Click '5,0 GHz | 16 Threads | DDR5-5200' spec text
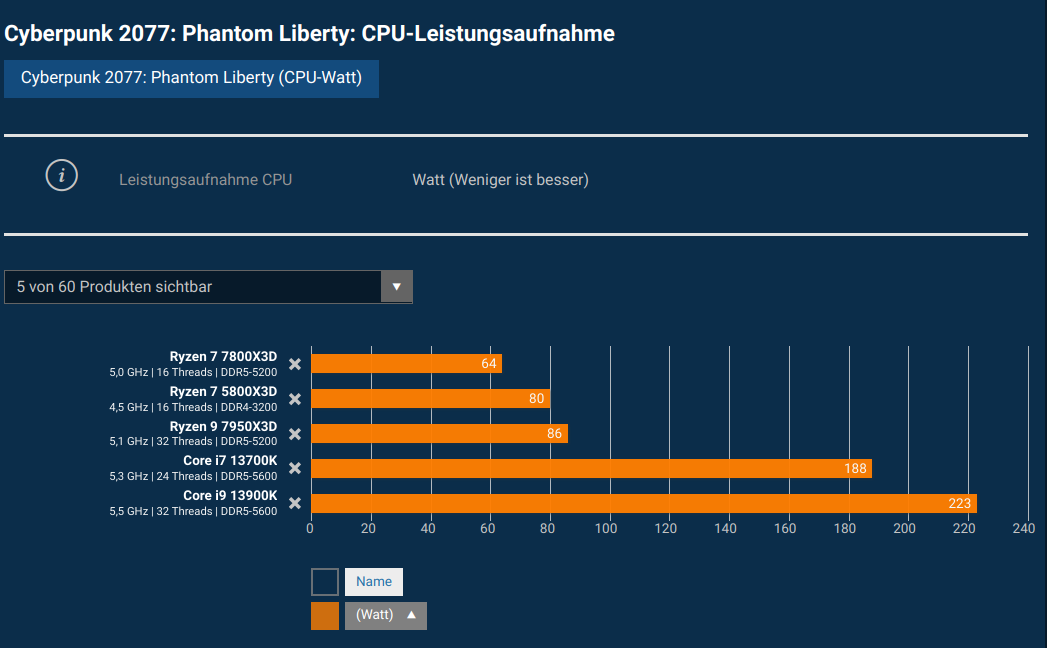This screenshot has width=1047, height=648. 193,372
